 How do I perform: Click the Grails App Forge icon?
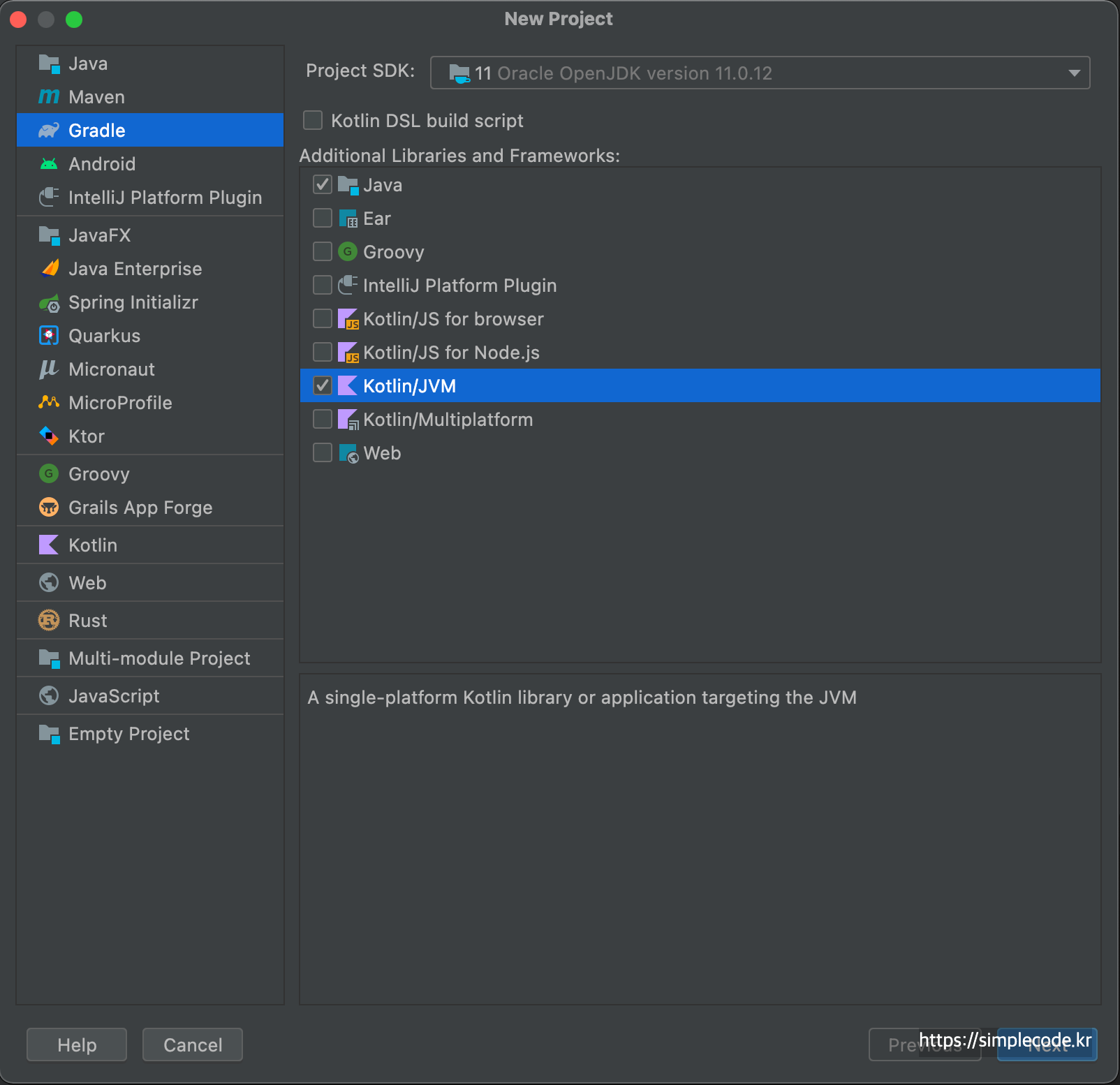tap(49, 508)
